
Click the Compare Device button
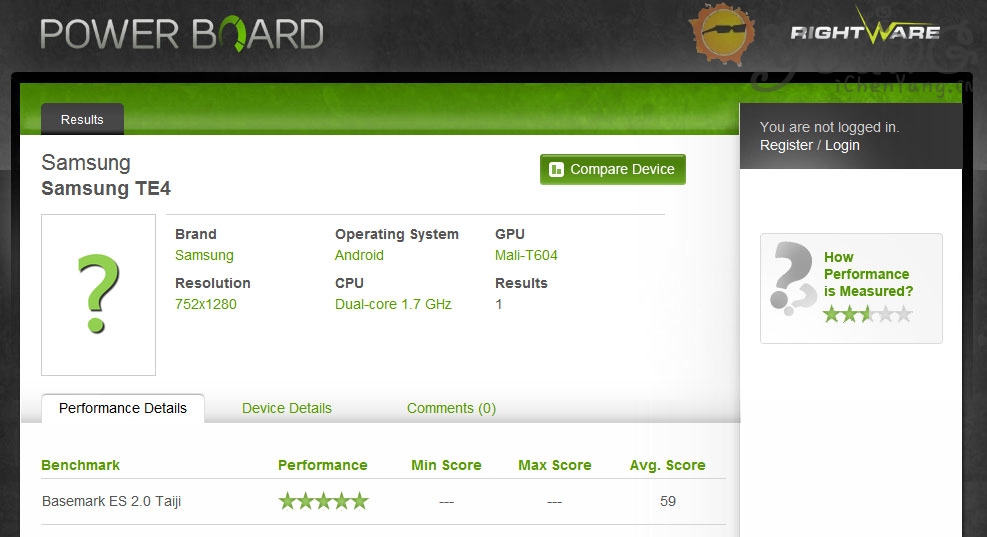(x=612, y=169)
